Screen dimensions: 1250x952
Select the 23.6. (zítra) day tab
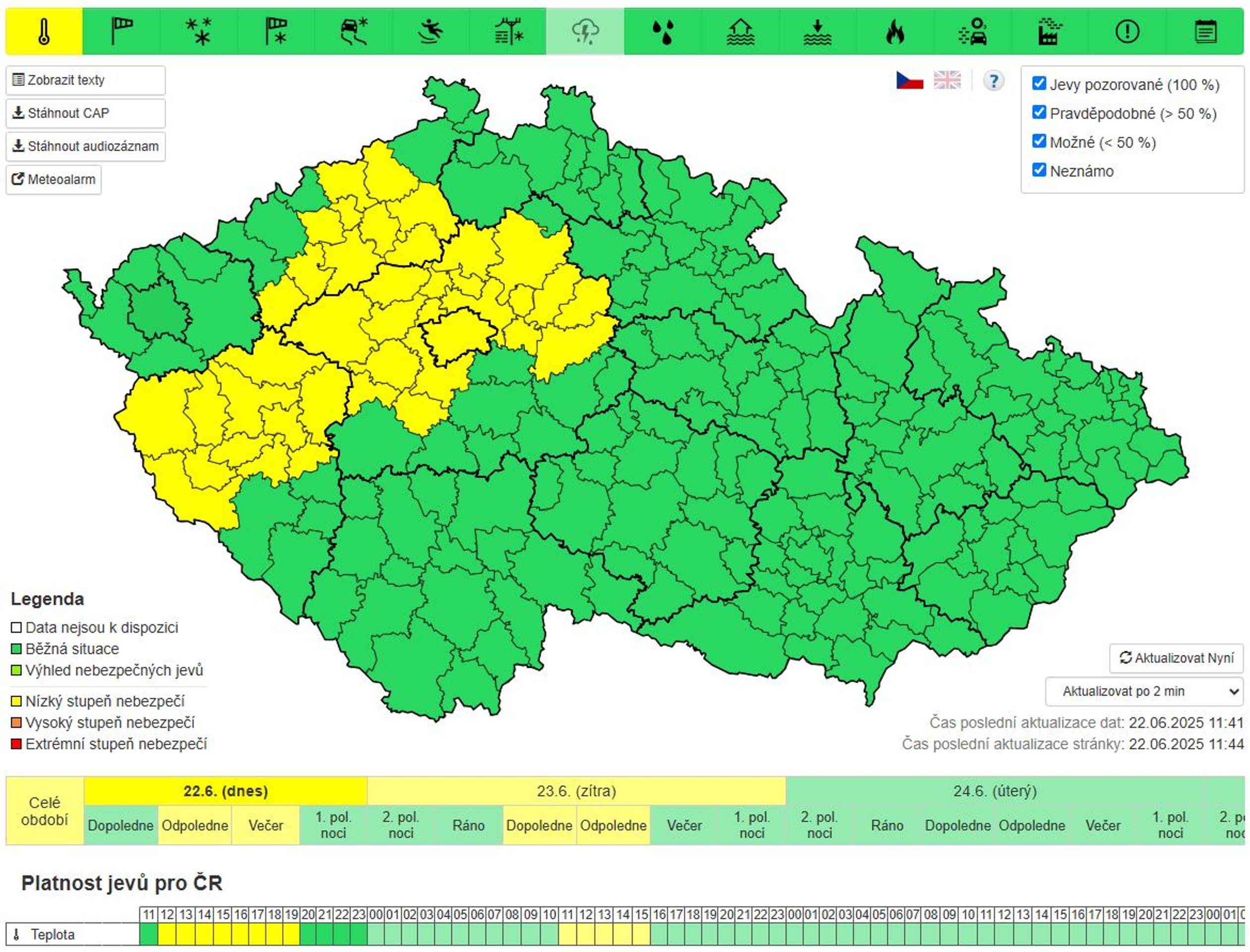(x=576, y=791)
